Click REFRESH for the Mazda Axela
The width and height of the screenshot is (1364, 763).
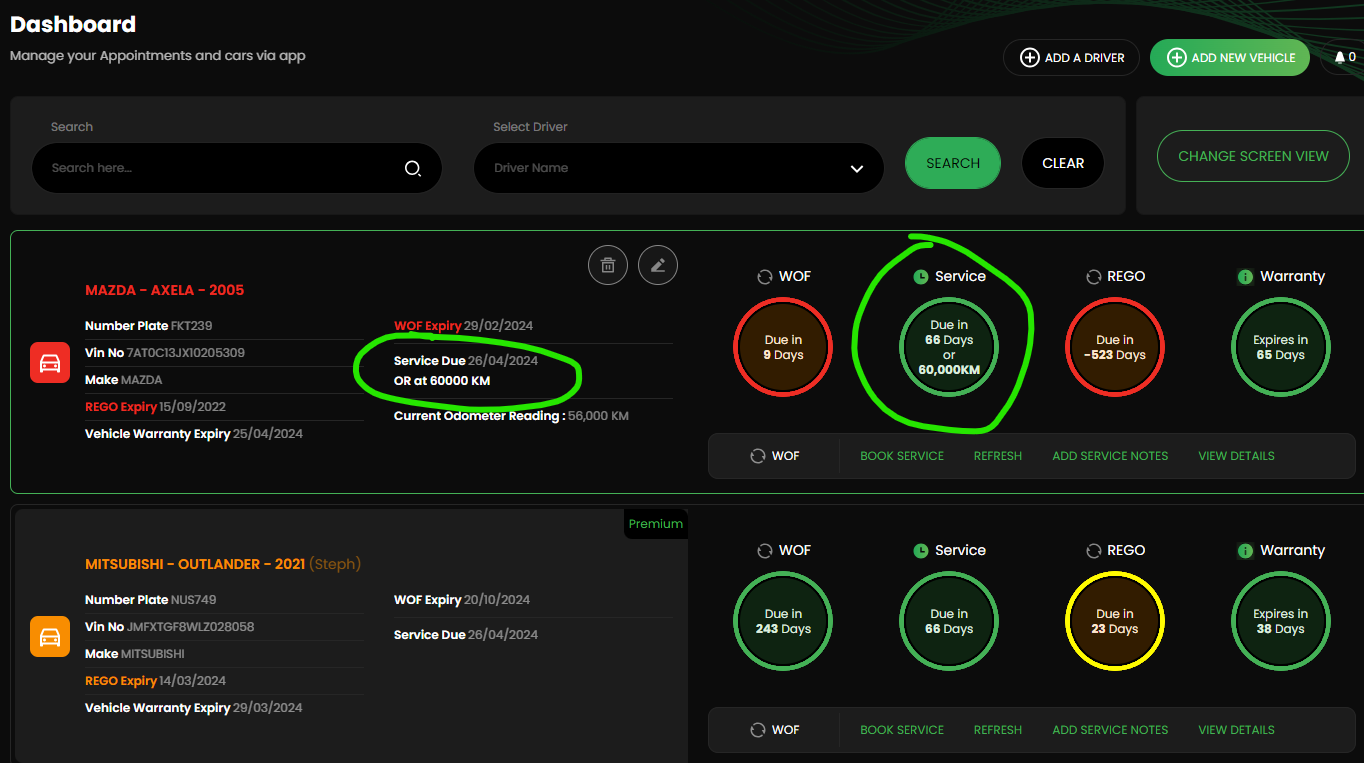998,456
